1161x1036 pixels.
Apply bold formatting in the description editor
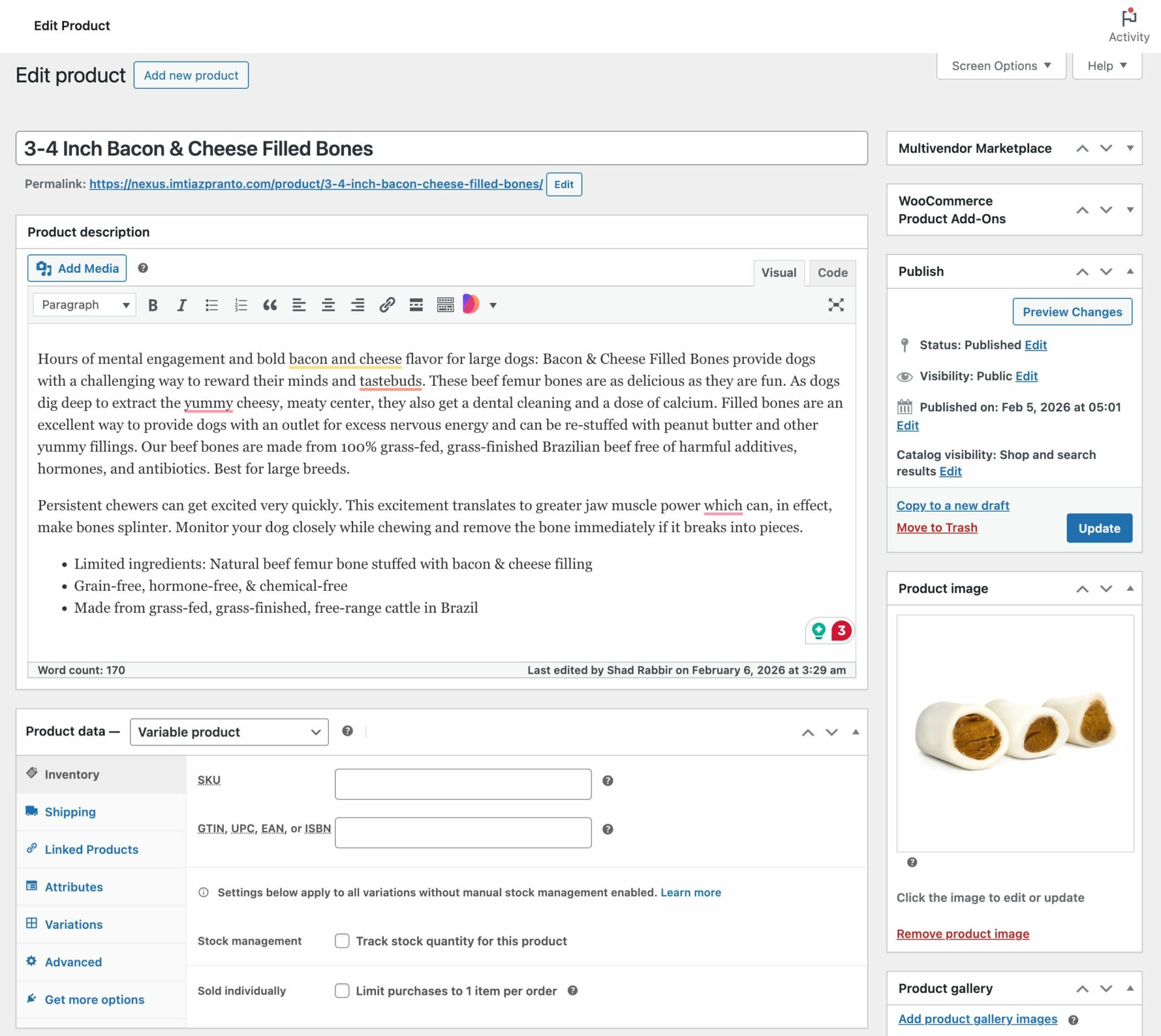153,305
